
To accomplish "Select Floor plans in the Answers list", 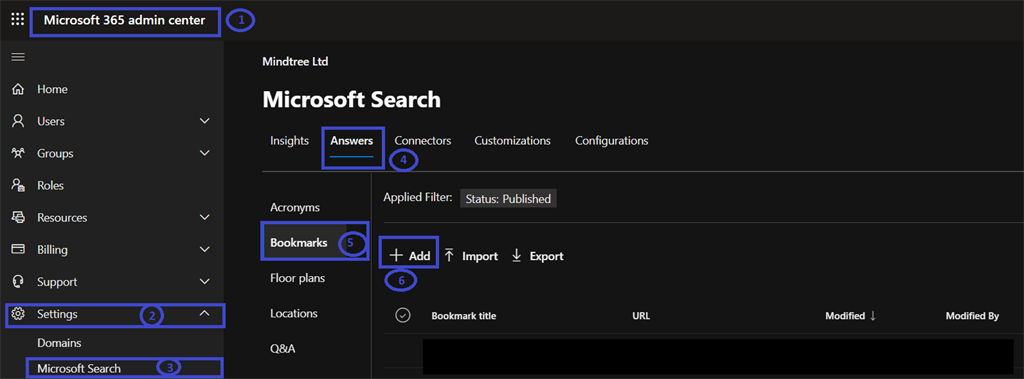I will click(x=298, y=278).
